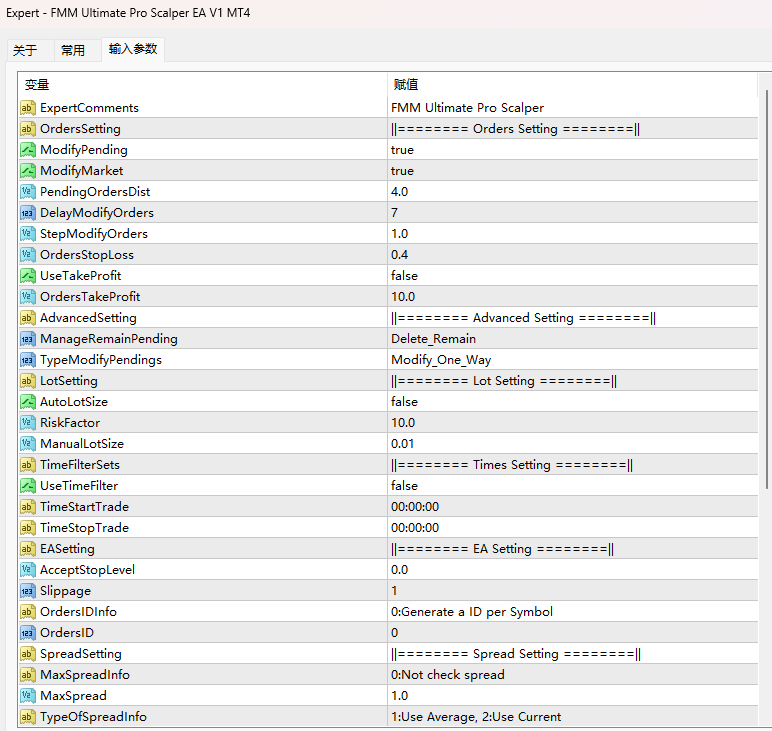
Task: Click the AdvancedSetting string icon
Action: (28, 318)
